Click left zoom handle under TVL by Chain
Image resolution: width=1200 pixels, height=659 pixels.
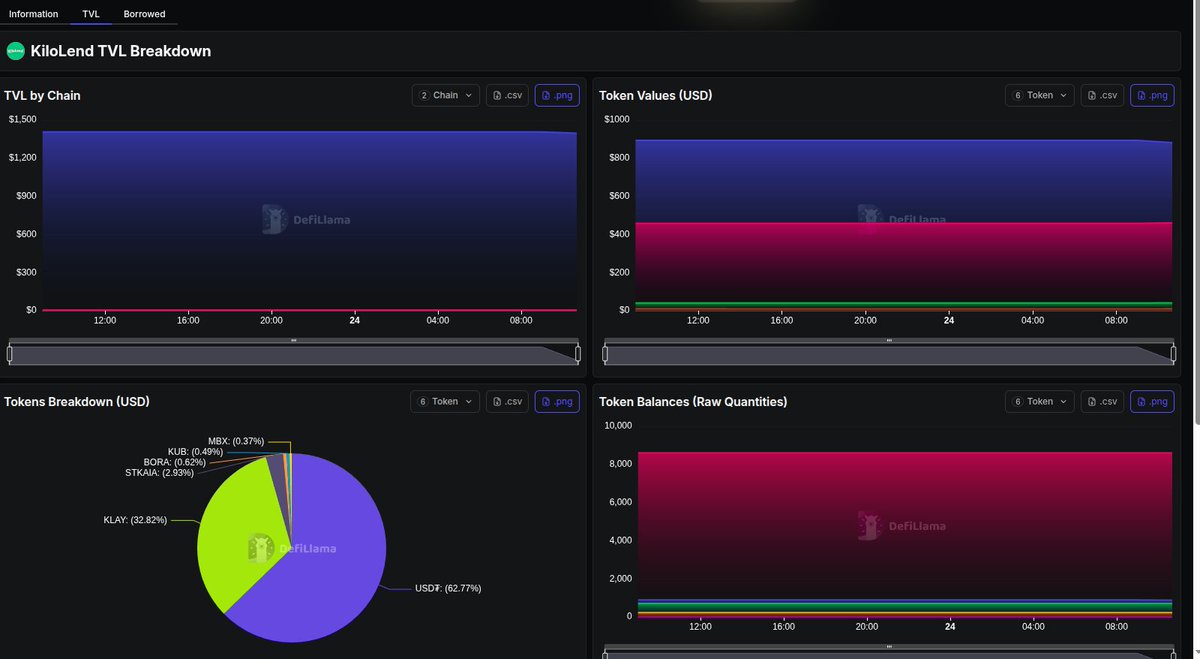coord(9,354)
